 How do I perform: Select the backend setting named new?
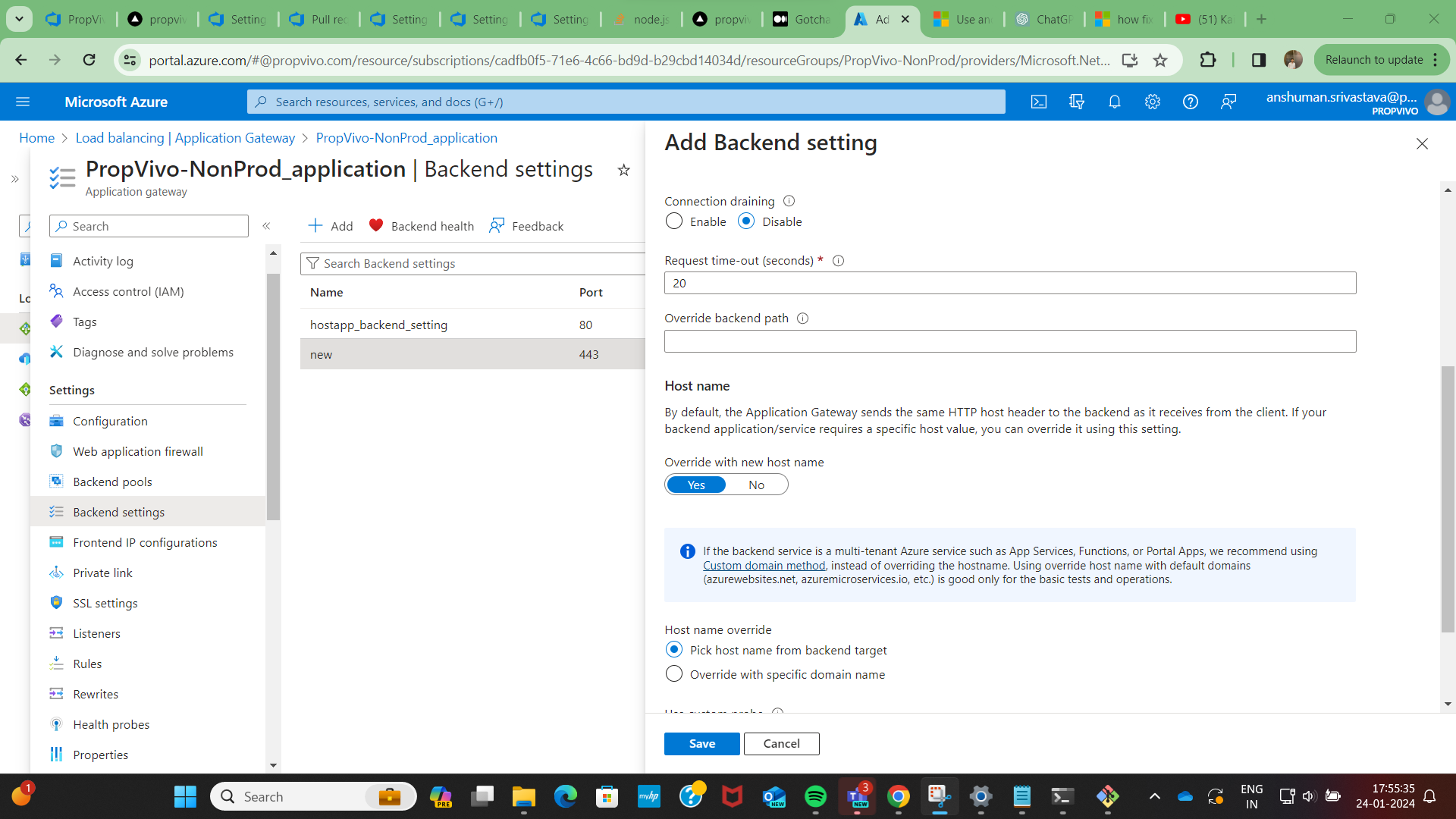coord(472,354)
